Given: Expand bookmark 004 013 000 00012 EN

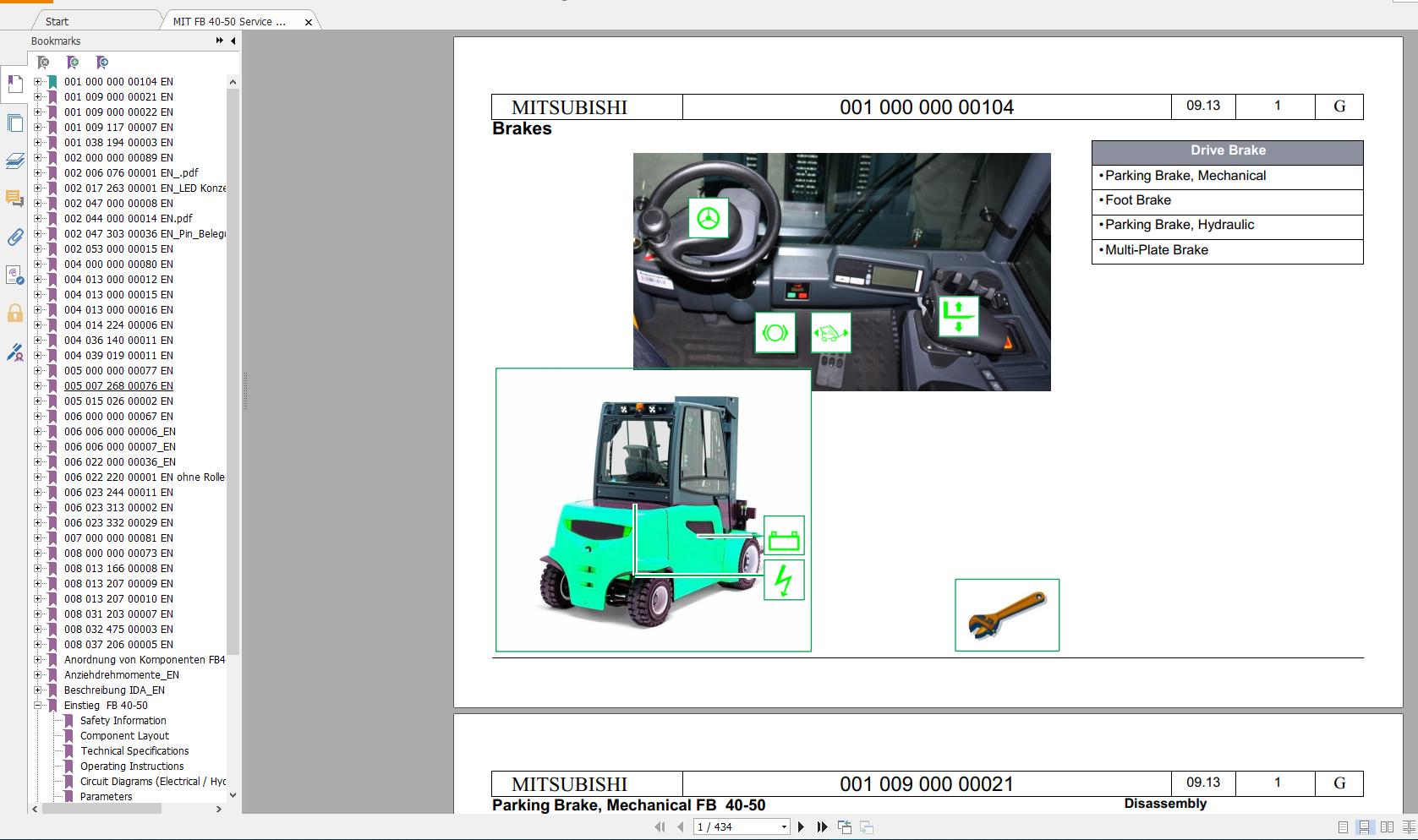Looking at the screenshot, I should click(37, 280).
